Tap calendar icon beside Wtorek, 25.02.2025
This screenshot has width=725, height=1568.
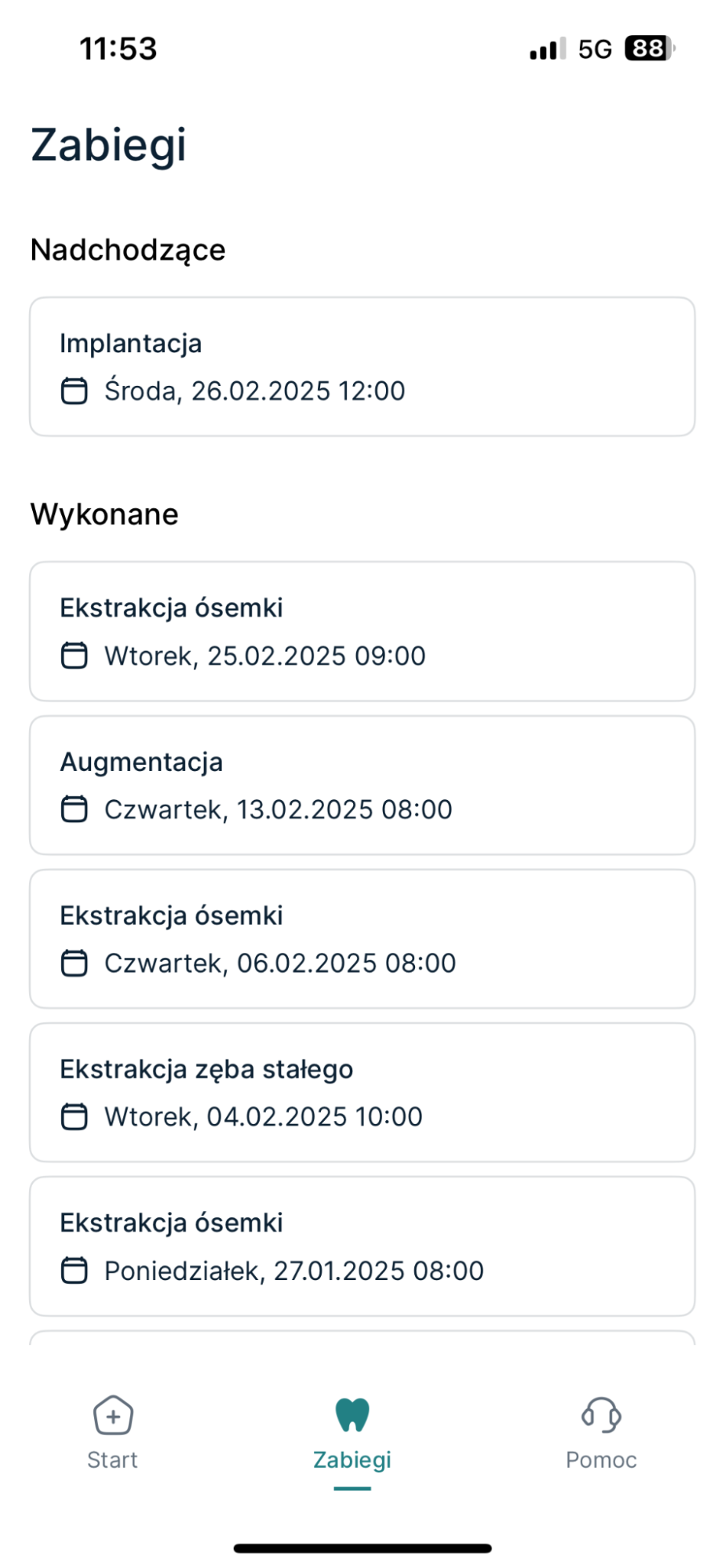(75, 656)
